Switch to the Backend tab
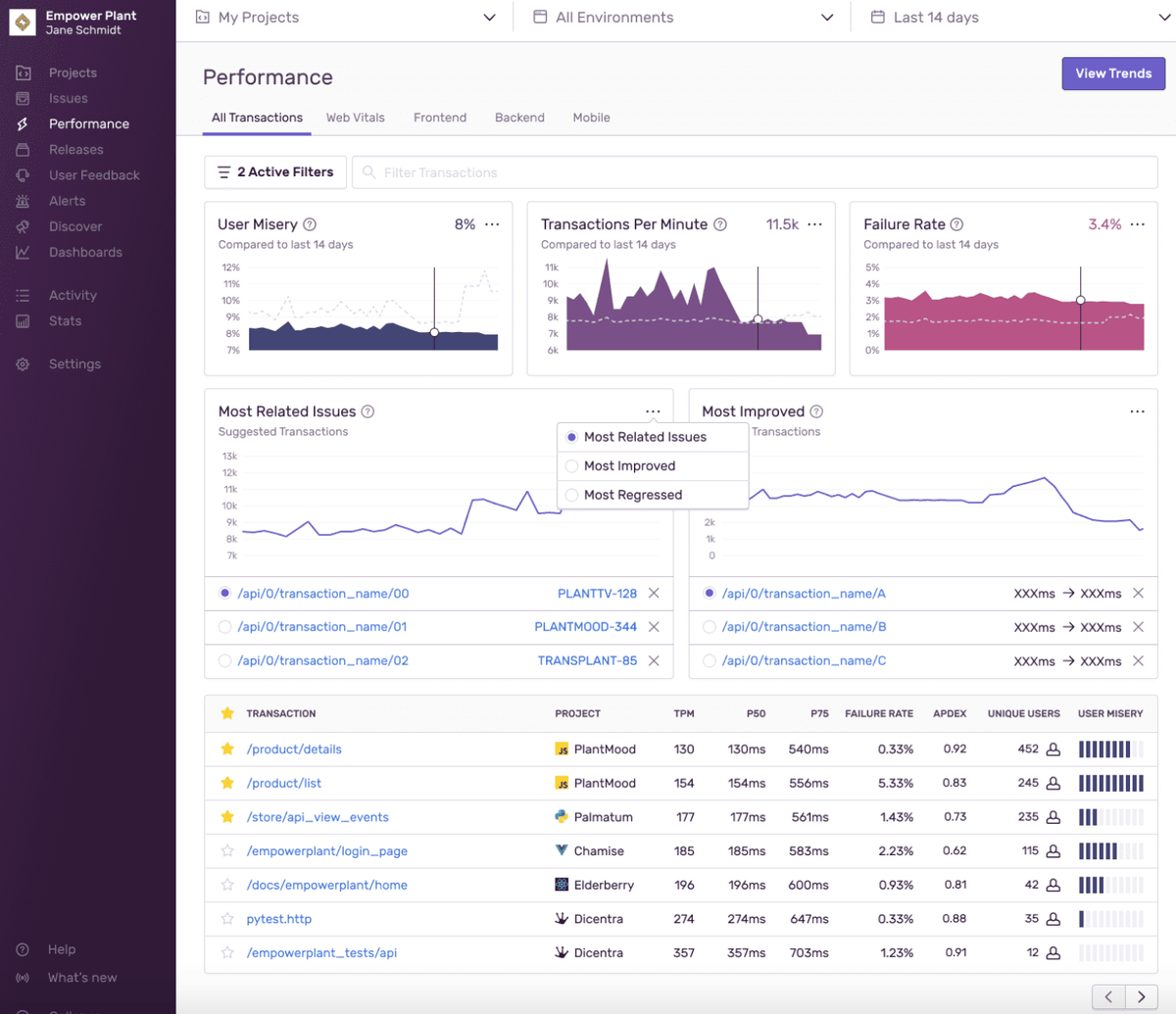The width and height of the screenshot is (1176, 1014). (x=519, y=118)
